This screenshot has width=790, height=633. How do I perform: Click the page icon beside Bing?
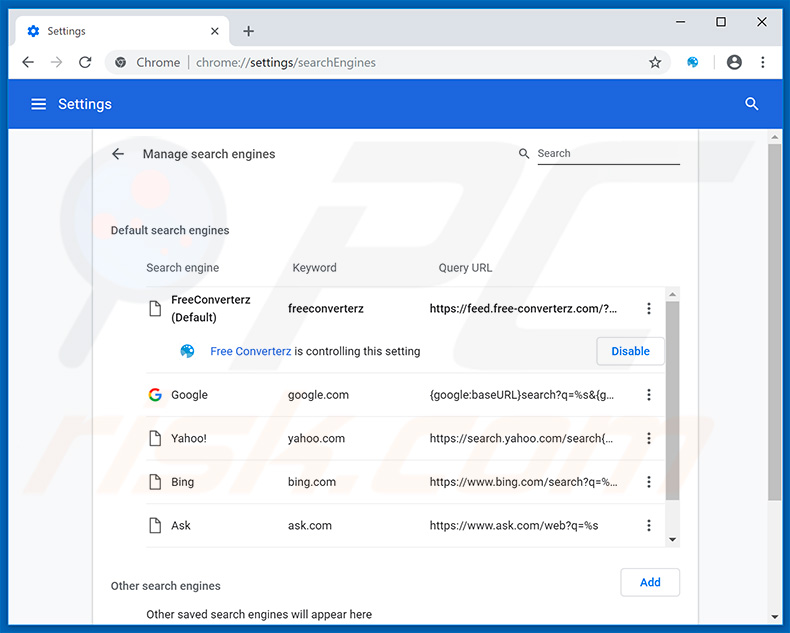(155, 482)
